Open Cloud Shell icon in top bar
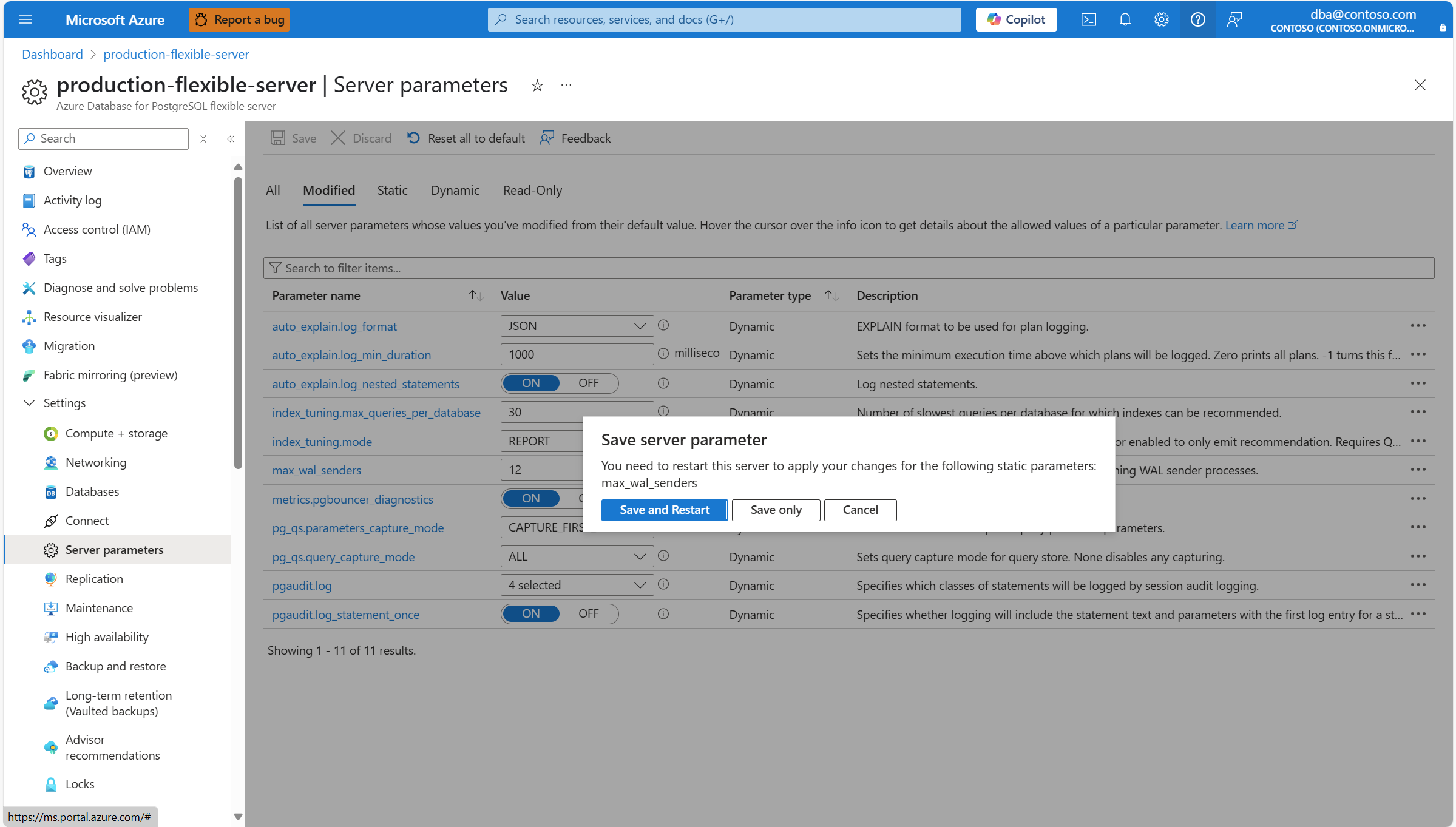1456x827 pixels. coord(1088,19)
